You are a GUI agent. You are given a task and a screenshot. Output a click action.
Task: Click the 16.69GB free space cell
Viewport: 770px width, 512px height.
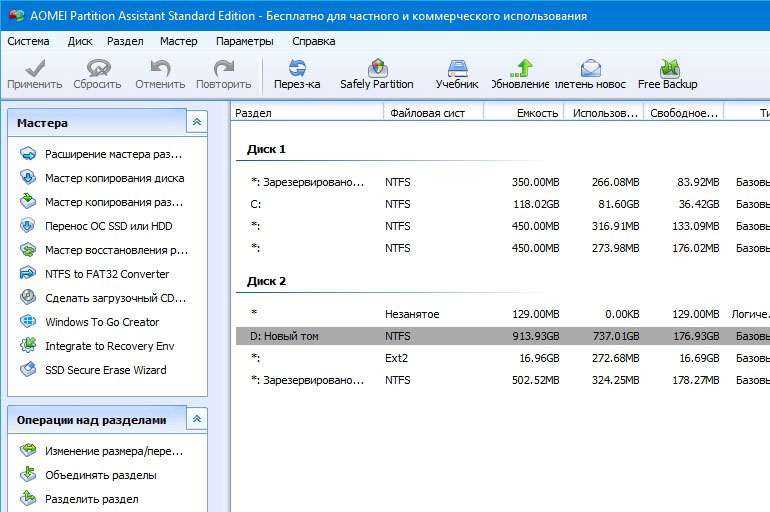coord(699,358)
